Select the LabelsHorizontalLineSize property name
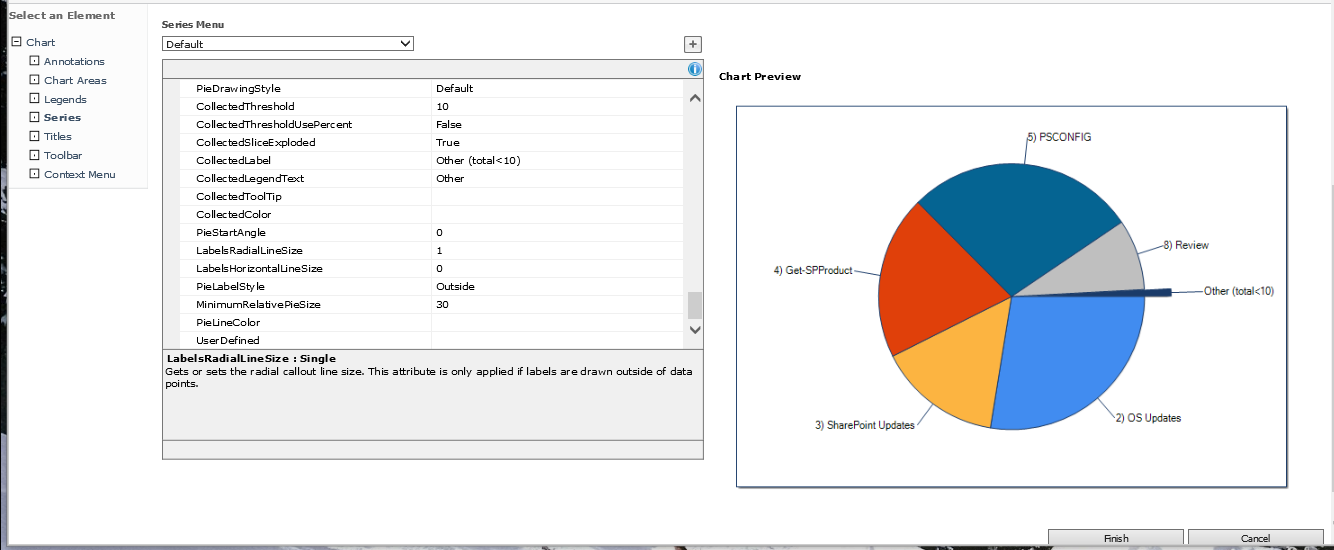Viewport: 1334px width, 550px height. coord(259,268)
